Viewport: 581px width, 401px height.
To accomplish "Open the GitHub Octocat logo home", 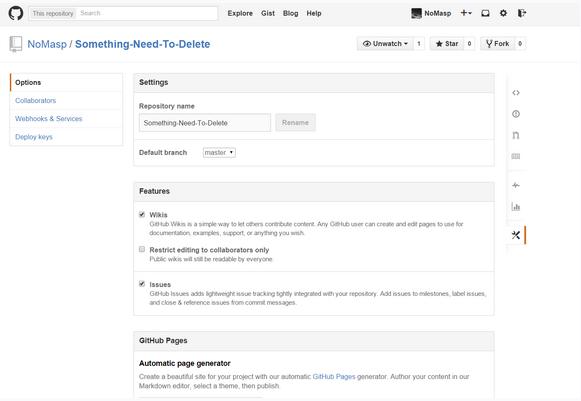I will [x=16, y=13].
